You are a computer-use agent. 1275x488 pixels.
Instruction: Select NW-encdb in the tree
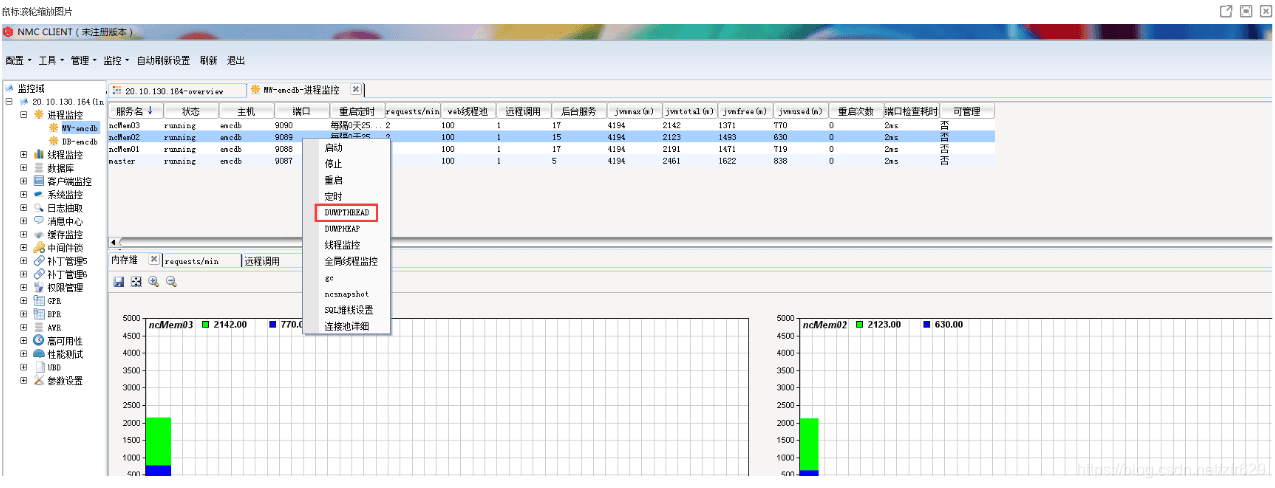pos(79,128)
